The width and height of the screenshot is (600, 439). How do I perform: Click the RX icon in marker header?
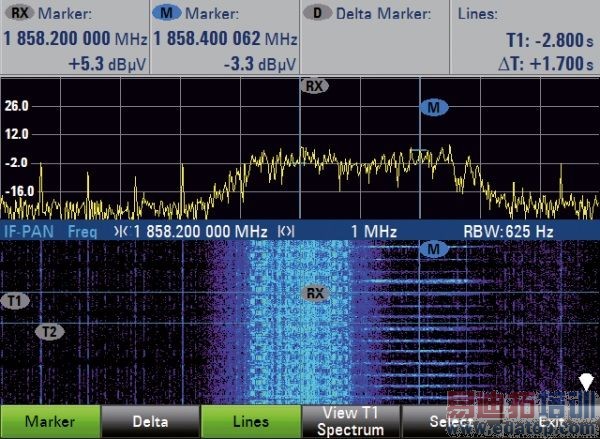coord(20,13)
